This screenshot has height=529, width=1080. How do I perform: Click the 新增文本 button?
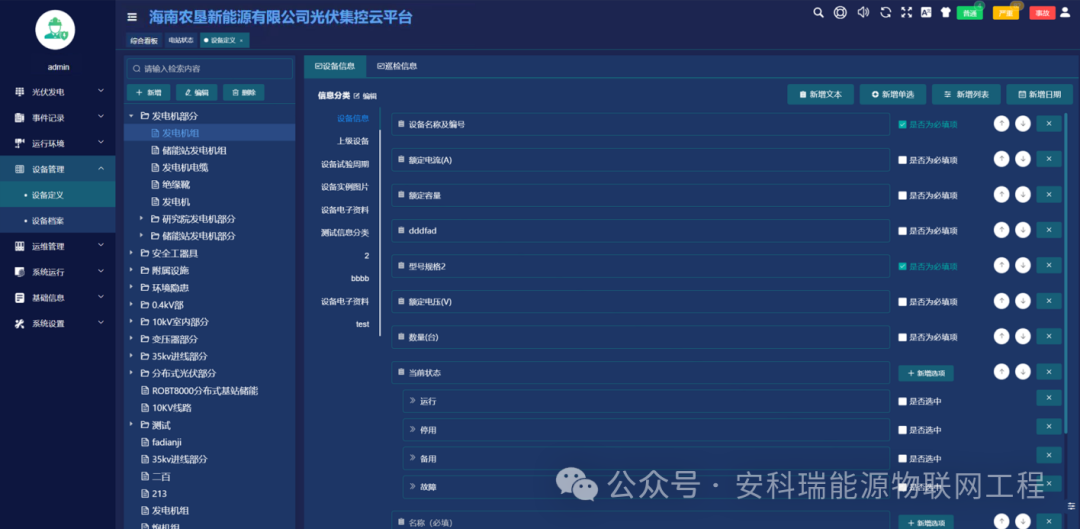(x=820, y=94)
